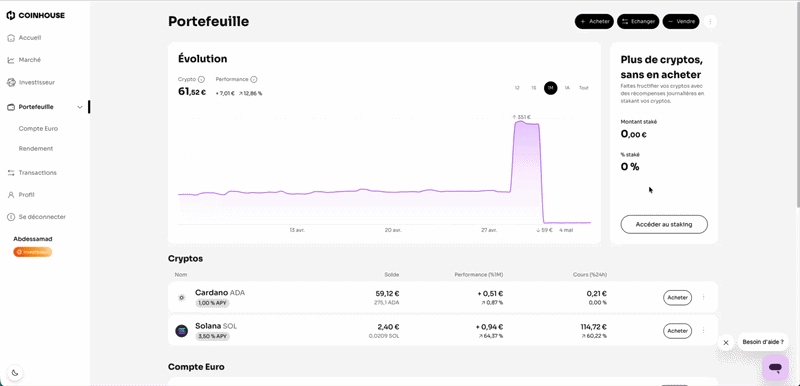Screen dimensions: 800x386
Task: Go to Transactions page
Action: click(x=38, y=173)
